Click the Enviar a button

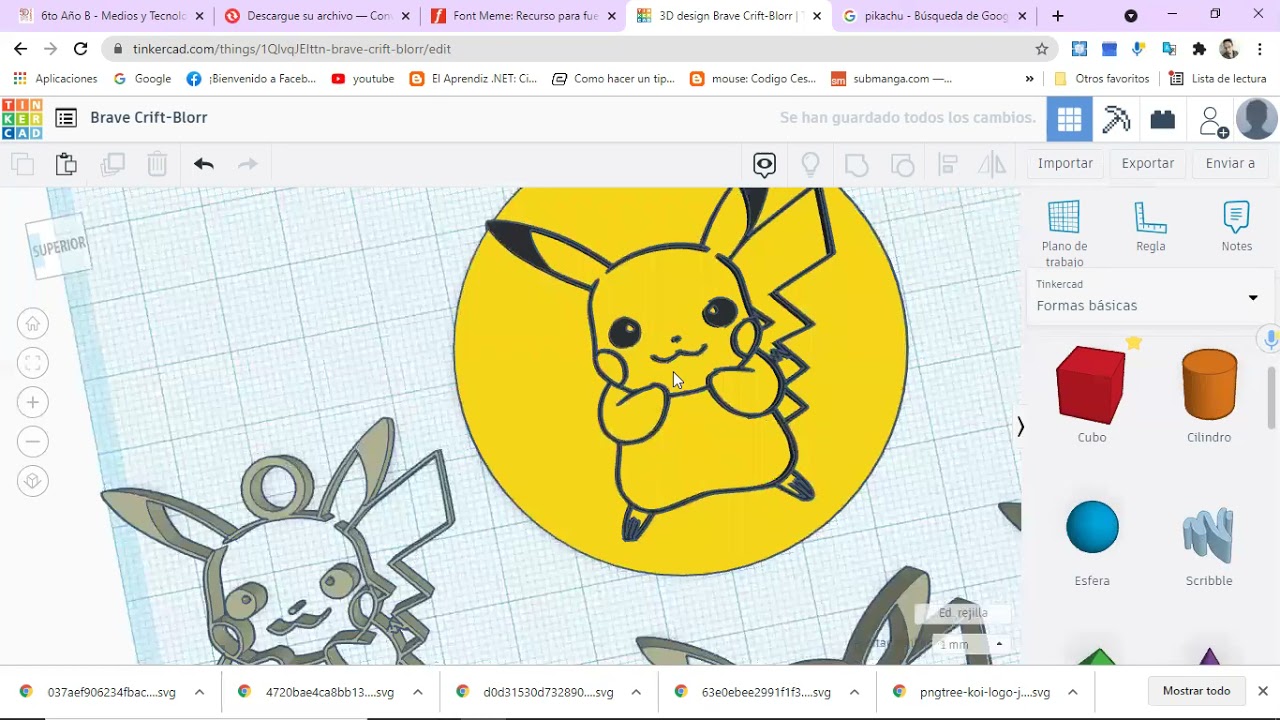coord(1230,163)
